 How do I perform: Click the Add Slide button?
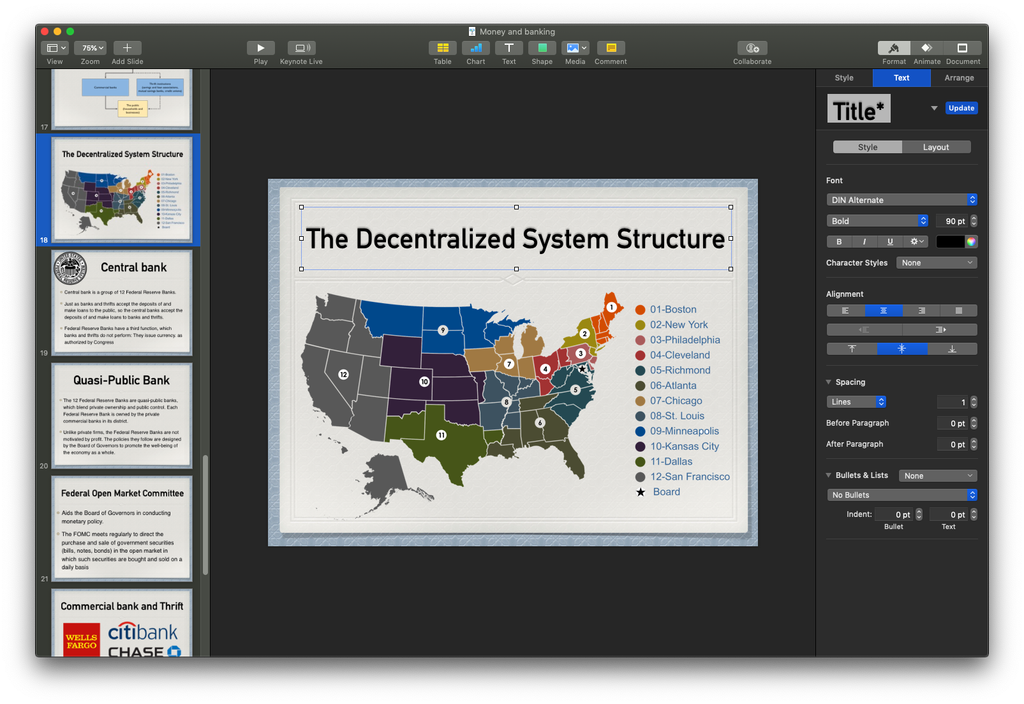(x=127, y=48)
